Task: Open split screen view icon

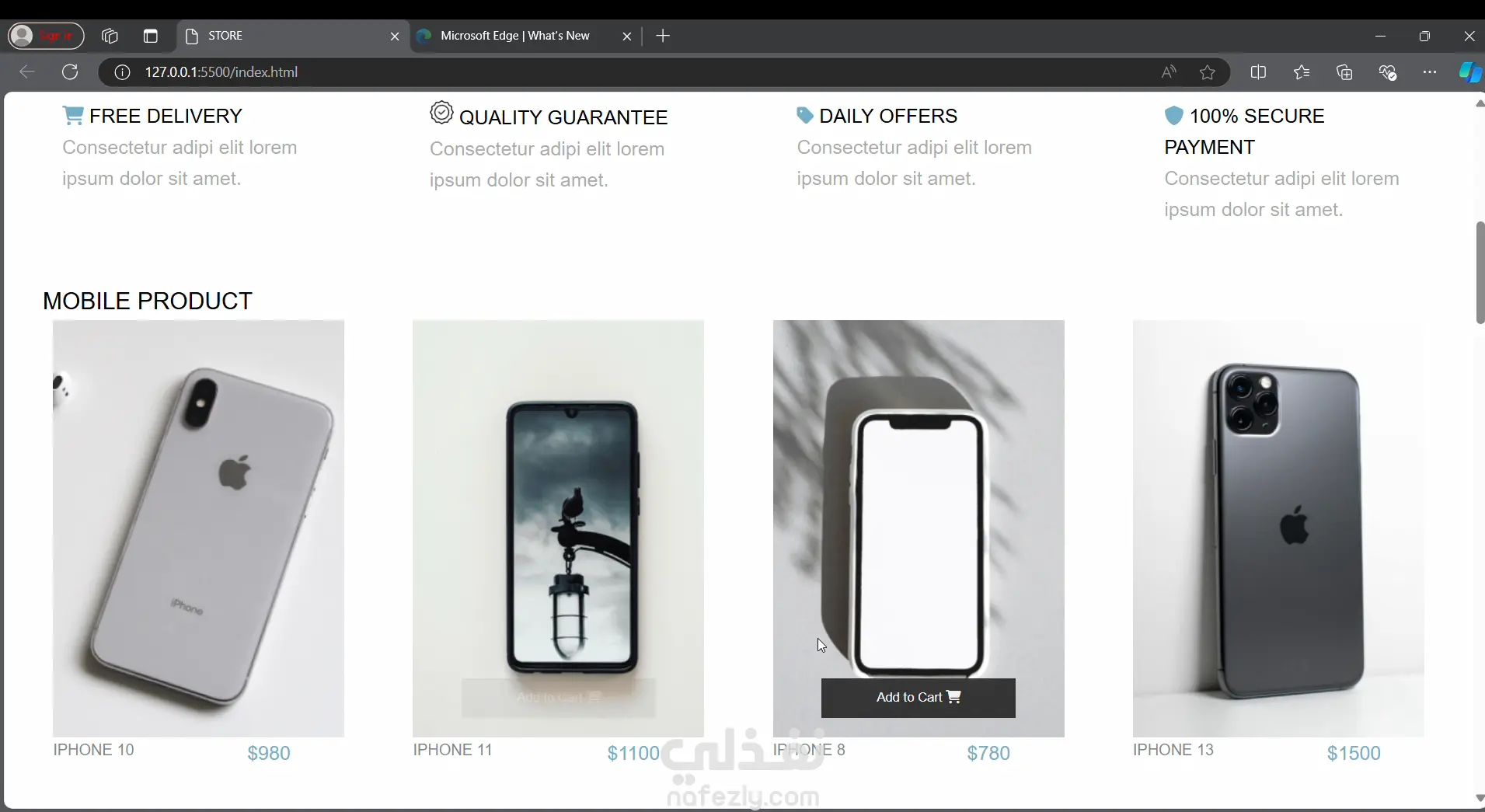Action: (1258, 72)
